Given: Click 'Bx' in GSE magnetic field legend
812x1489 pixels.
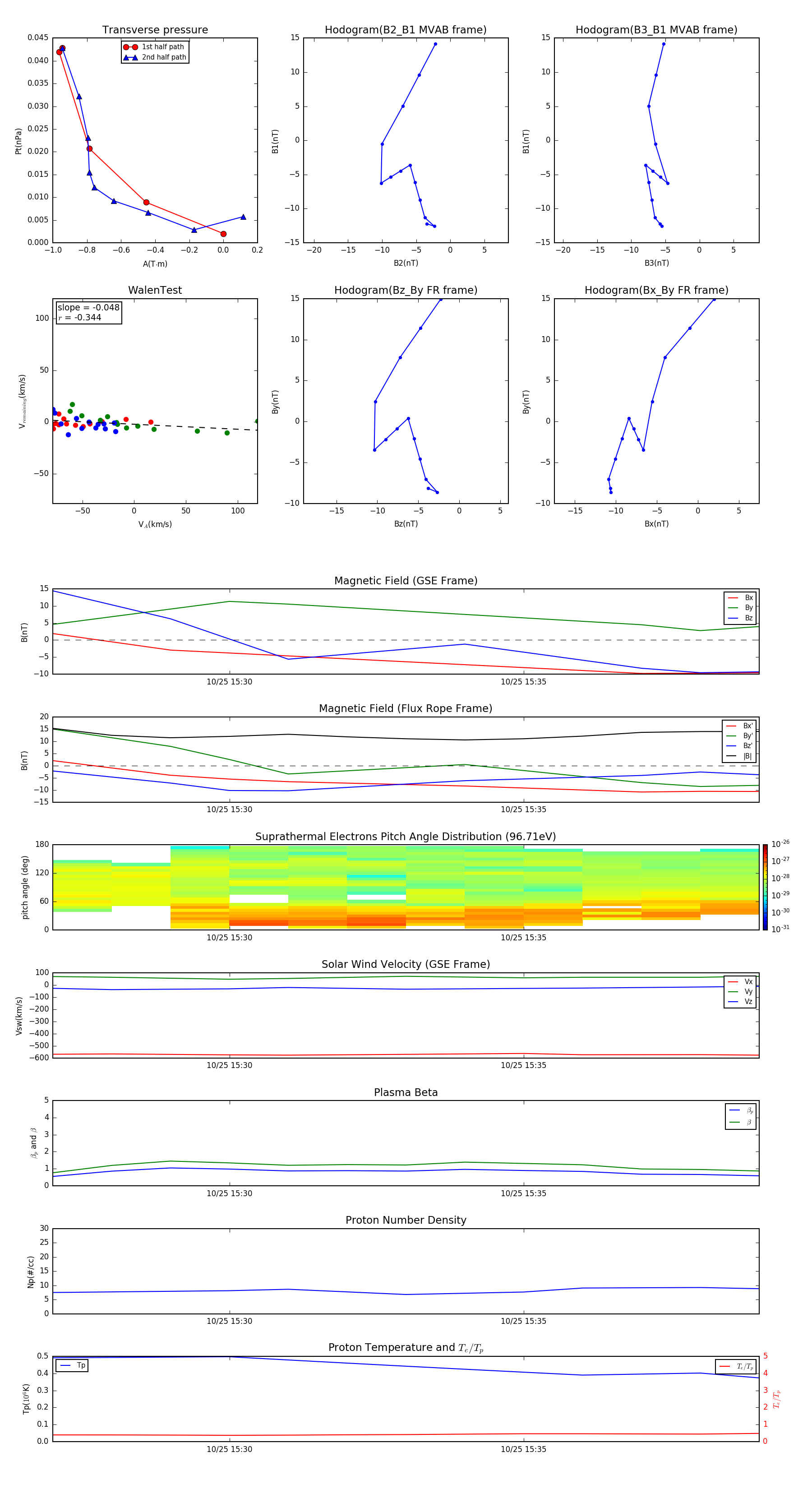Looking at the screenshot, I should 741,598.
